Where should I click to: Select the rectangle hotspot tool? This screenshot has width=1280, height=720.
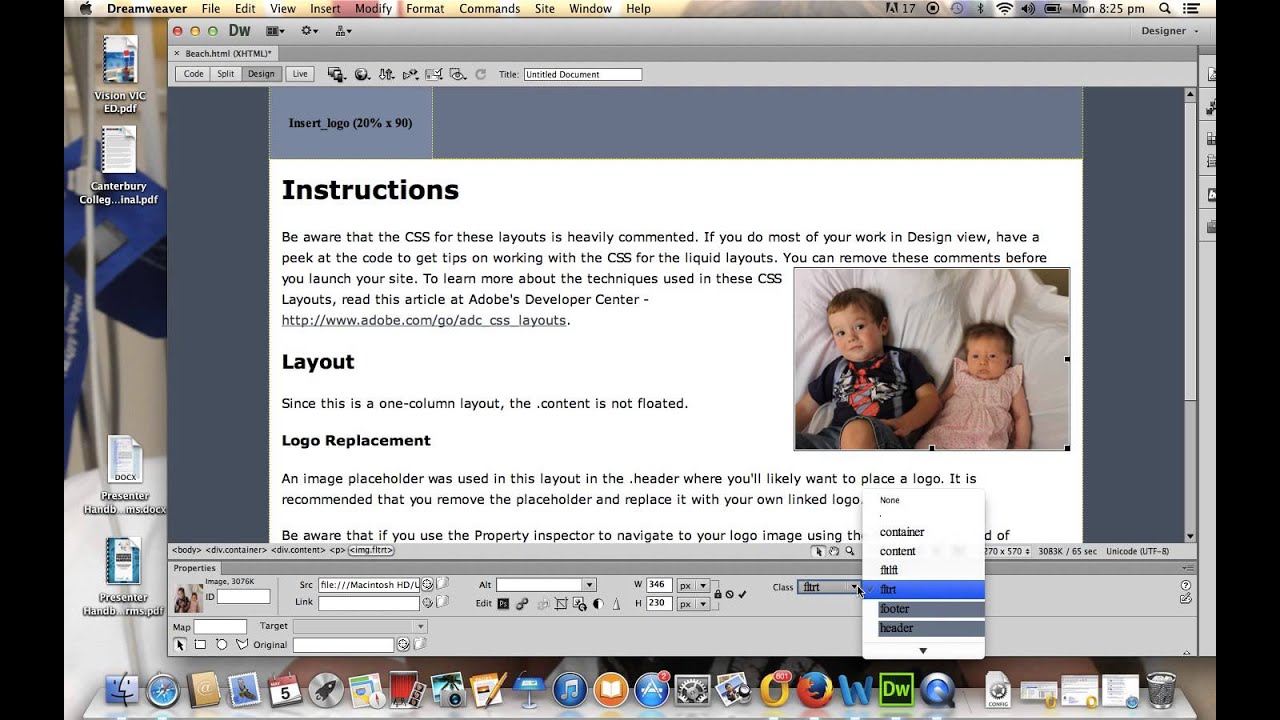(x=200, y=645)
